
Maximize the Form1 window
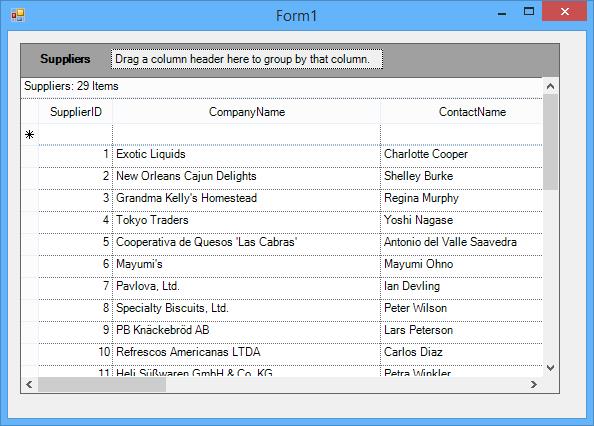coord(529,11)
